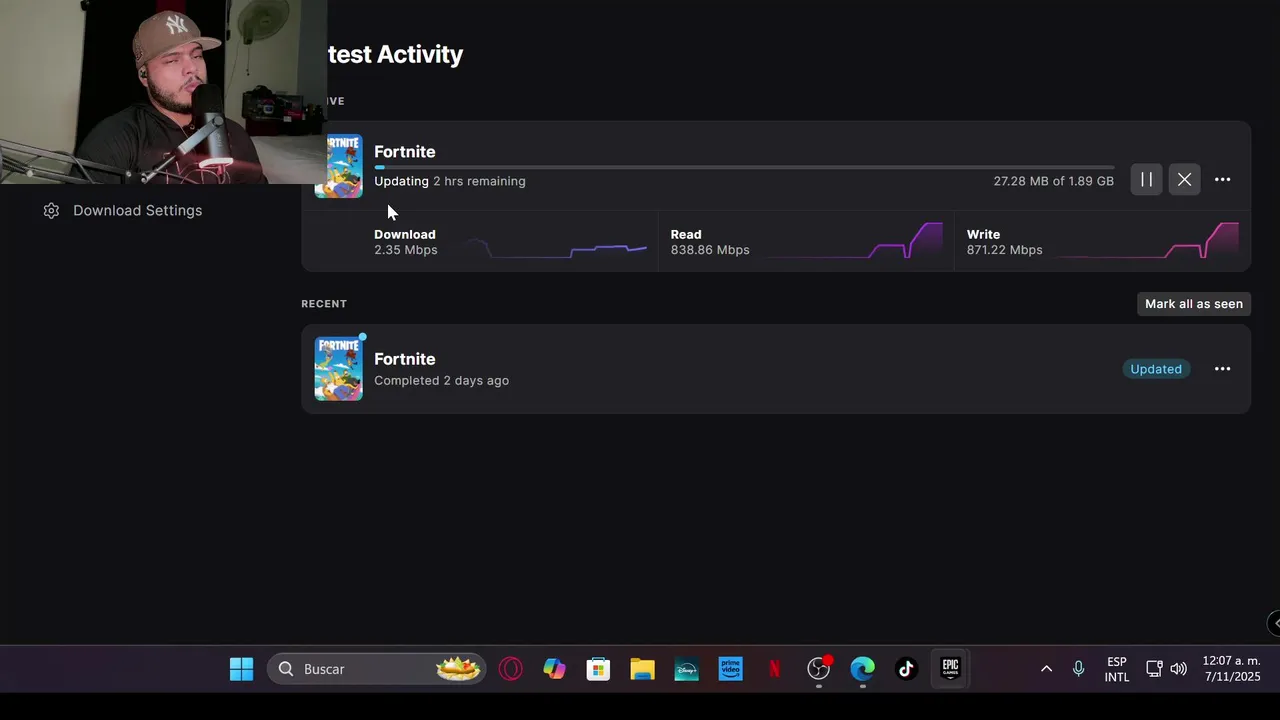Open the ESP INTL language switcher
This screenshot has width=1280, height=720.
pos(1117,669)
